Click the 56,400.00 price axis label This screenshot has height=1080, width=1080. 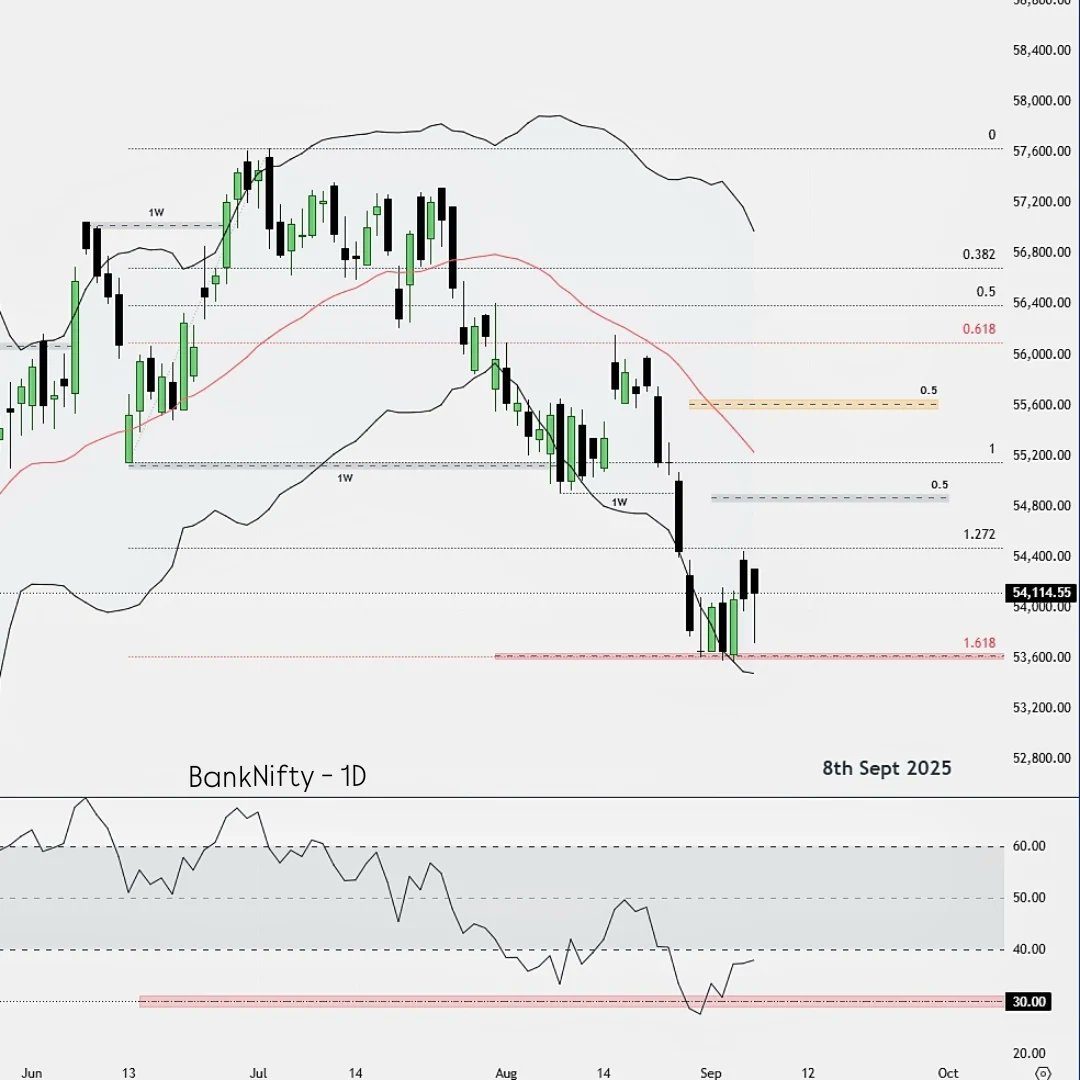[x=1041, y=303]
